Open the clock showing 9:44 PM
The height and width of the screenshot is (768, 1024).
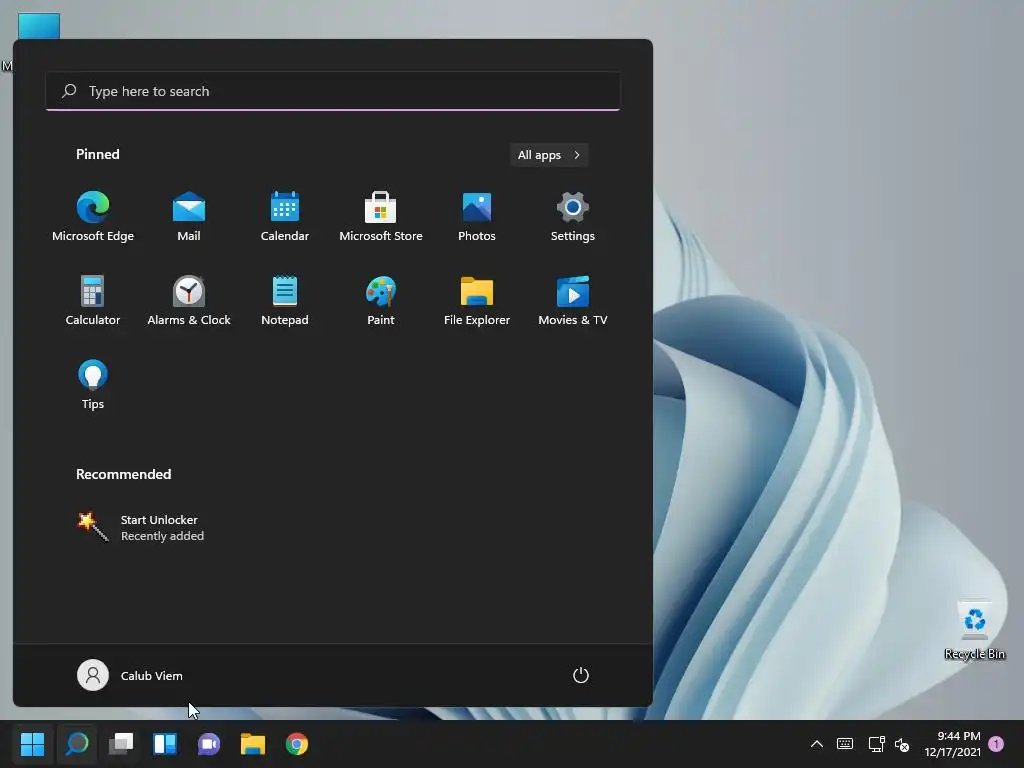click(952, 744)
